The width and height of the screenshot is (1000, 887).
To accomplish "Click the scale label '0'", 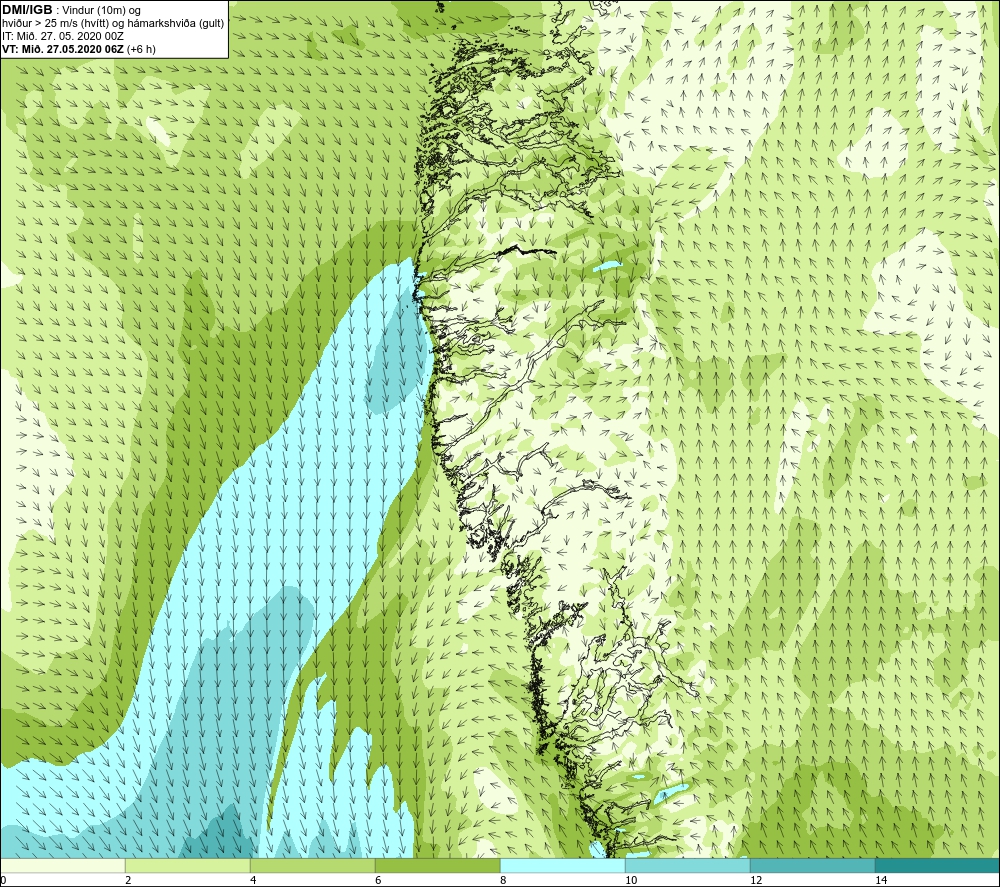I will [x=3, y=880].
